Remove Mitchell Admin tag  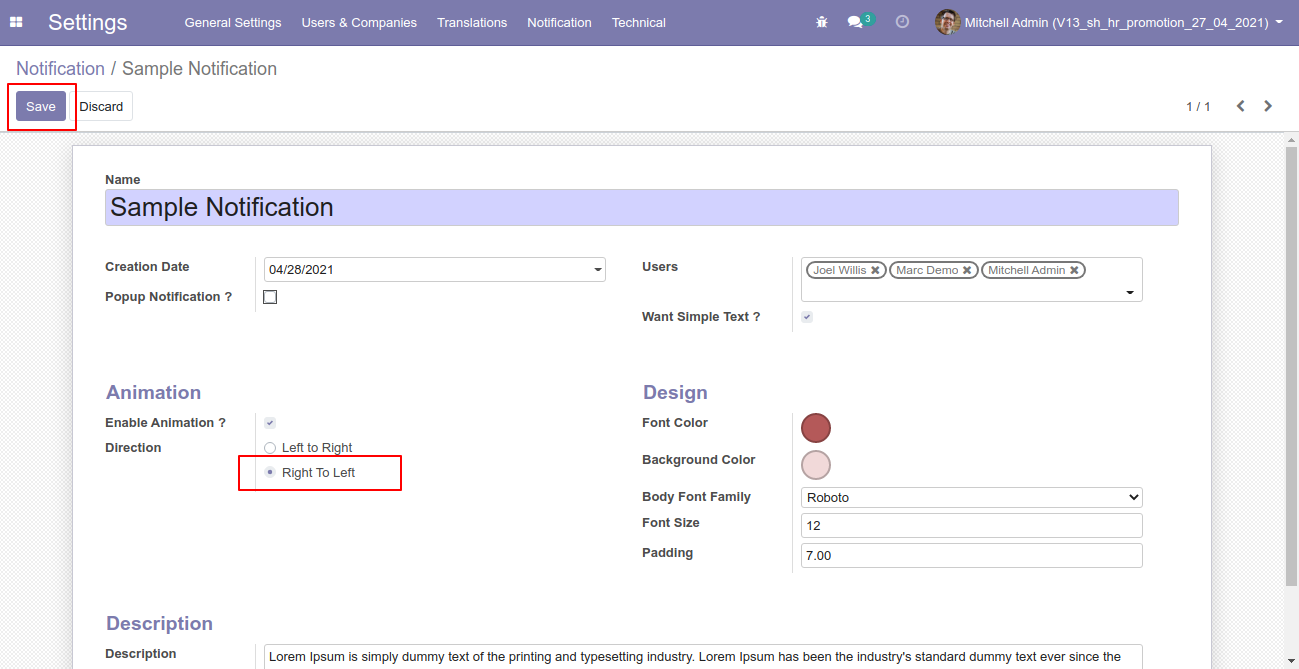[1074, 270]
